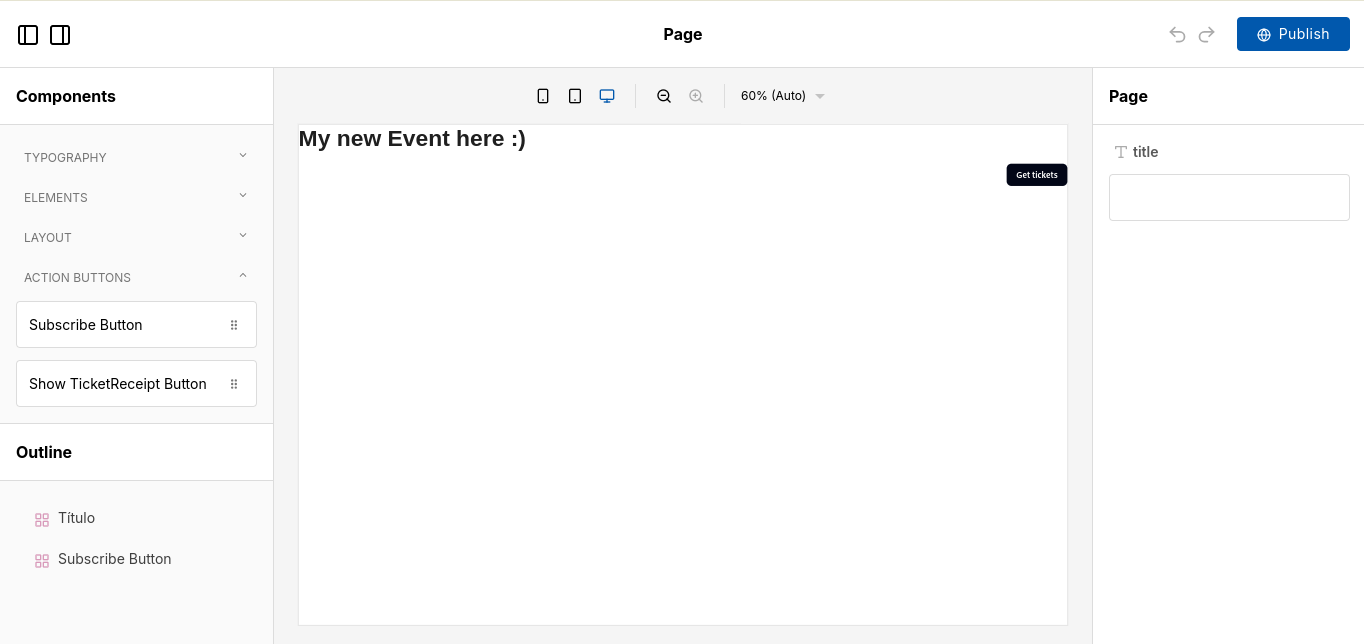Click the redo arrow icon

tap(1207, 35)
